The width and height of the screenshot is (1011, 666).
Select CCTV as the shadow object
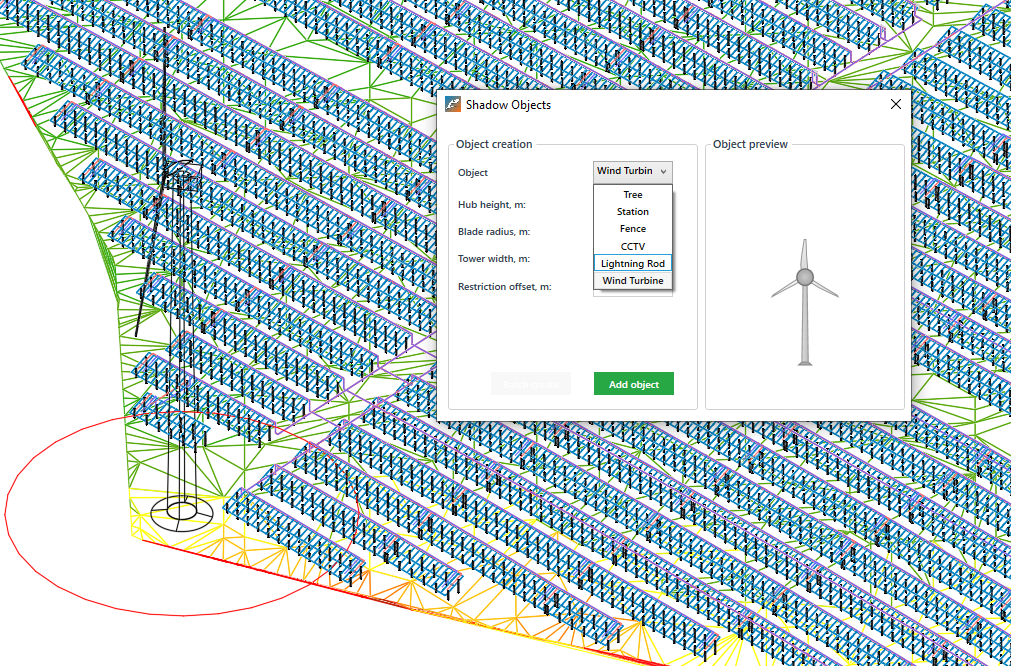(633, 246)
